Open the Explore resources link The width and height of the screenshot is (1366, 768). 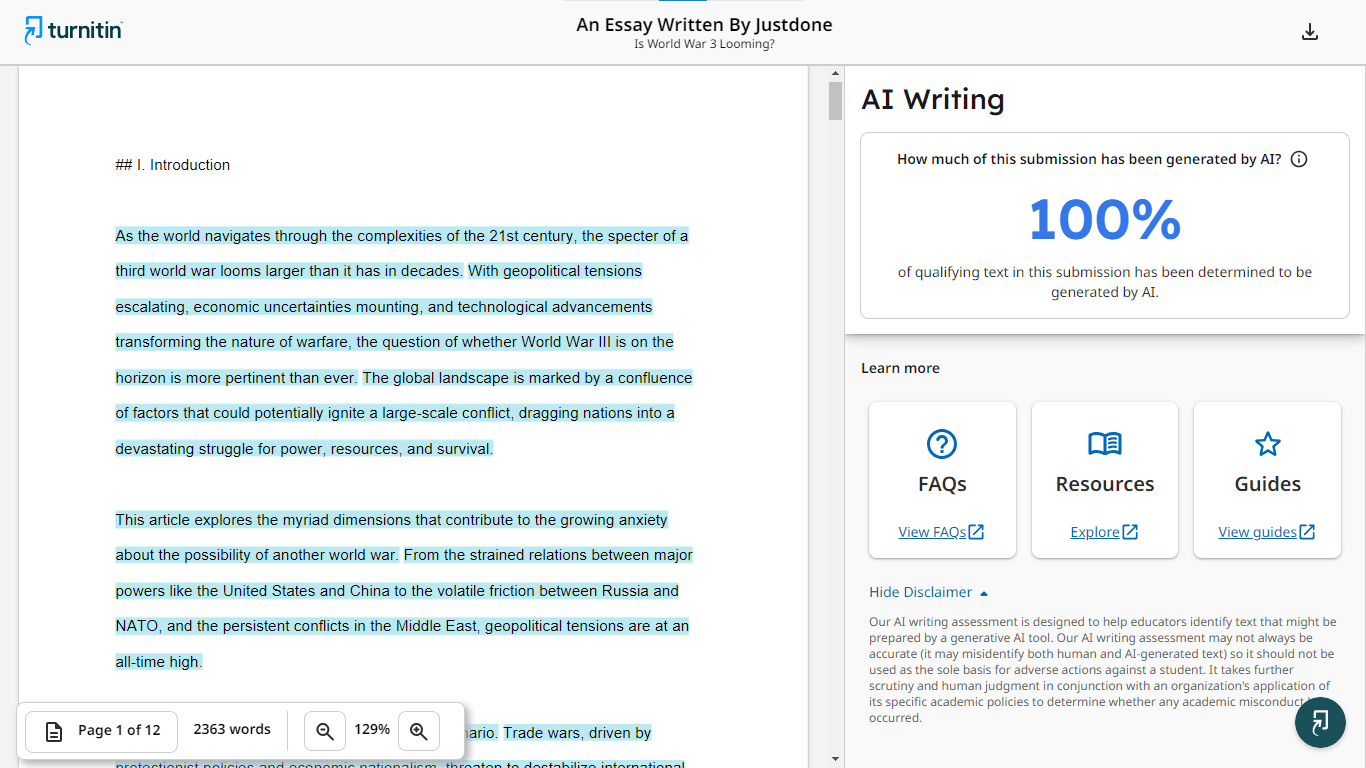[1104, 532]
